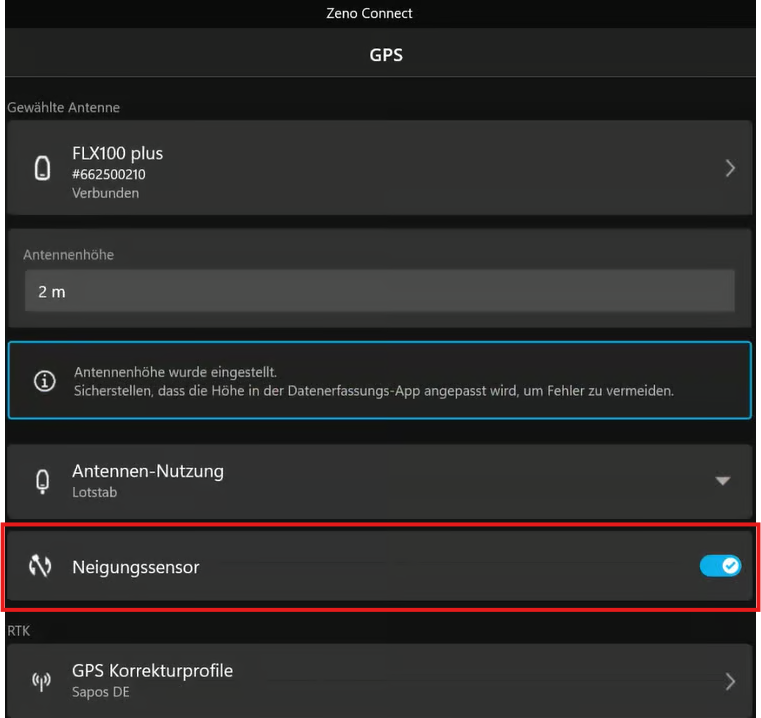761x718 pixels.
Task: Click the Sapos DE profile subtitle
Action: 100,692
